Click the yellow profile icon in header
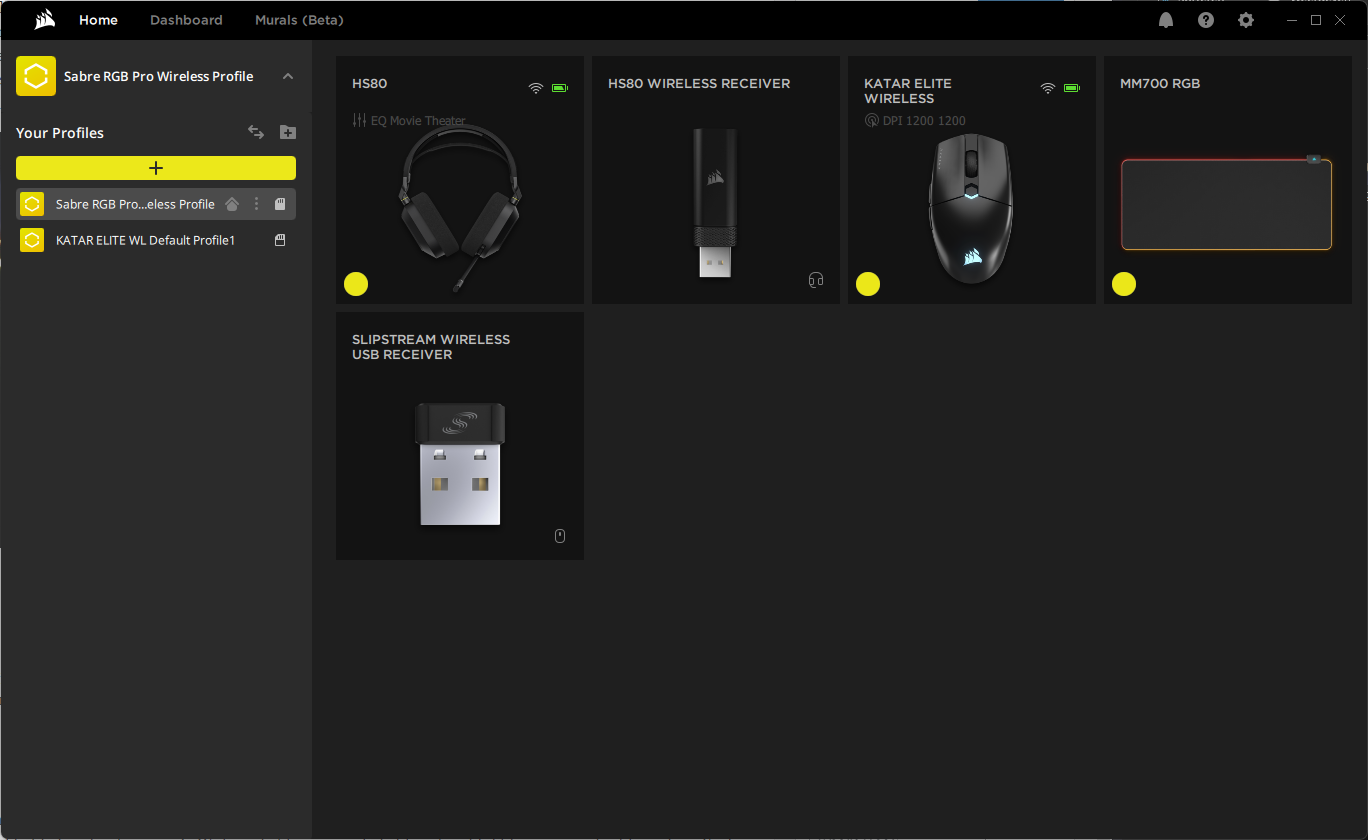The image size is (1368, 840). click(x=36, y=76)
